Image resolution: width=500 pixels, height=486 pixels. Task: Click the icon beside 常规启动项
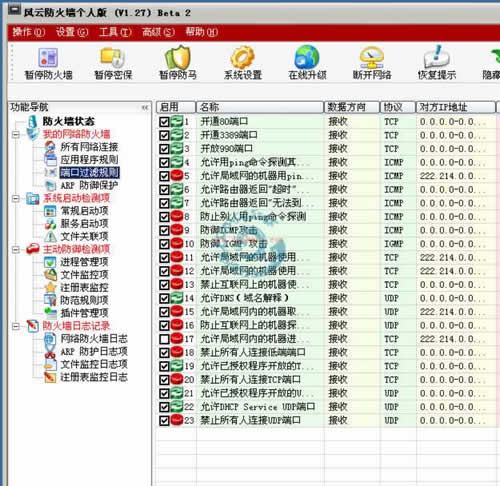pyautogui.click(x=50, y=211)
